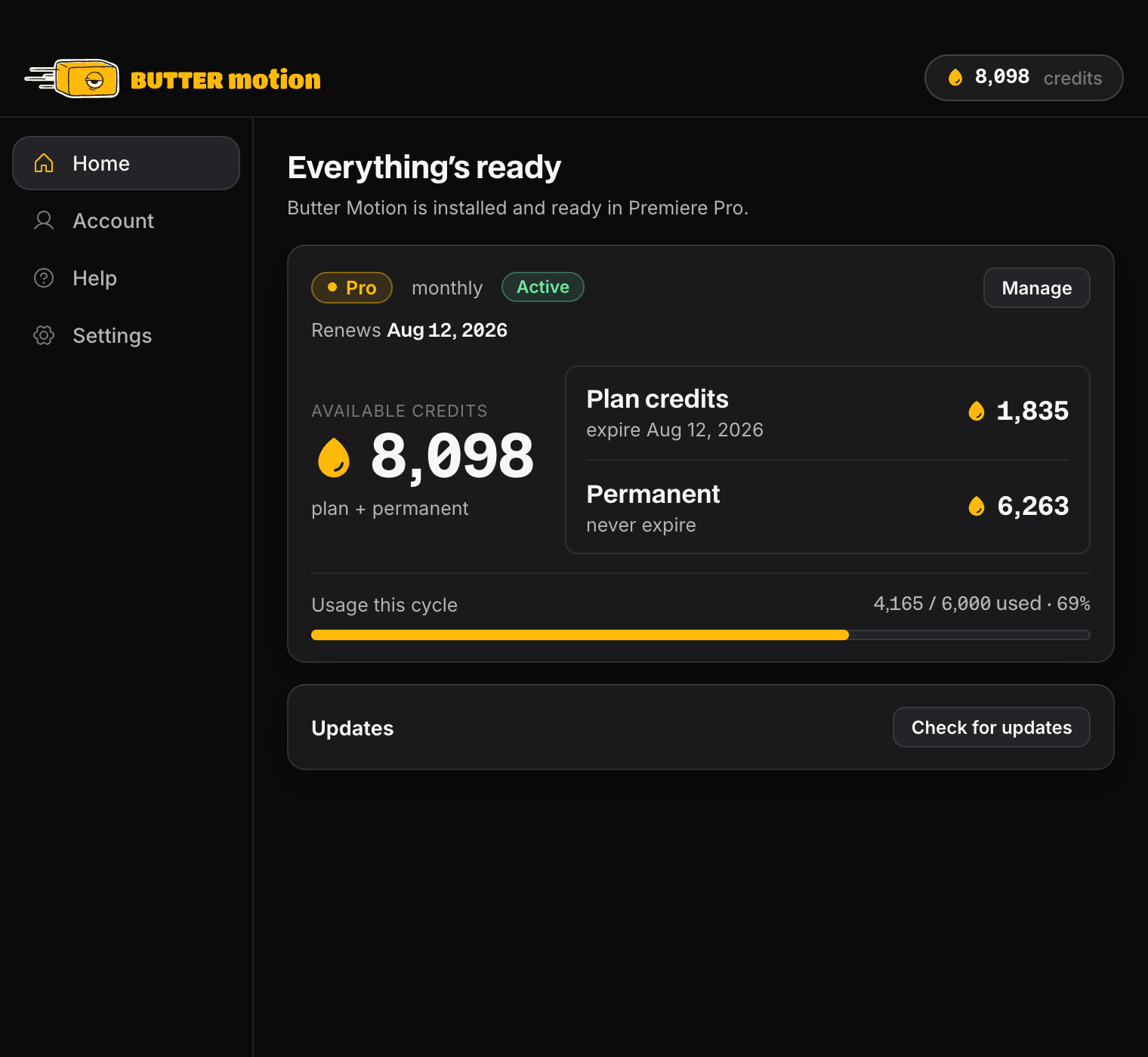
Task: Click the droplet icon in header credits pill
Action: 955,77
